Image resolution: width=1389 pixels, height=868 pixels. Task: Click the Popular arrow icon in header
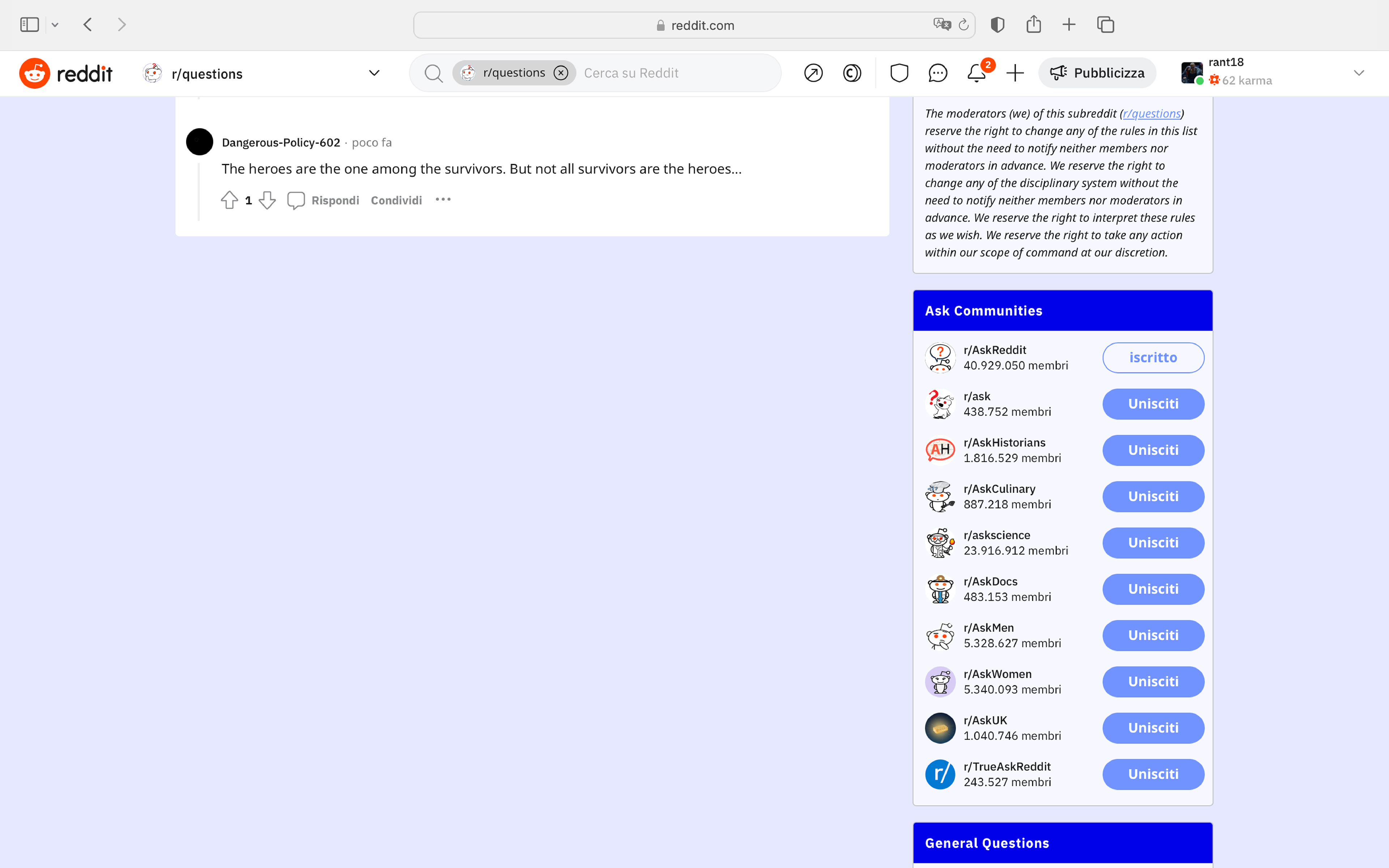click(813, 73)
